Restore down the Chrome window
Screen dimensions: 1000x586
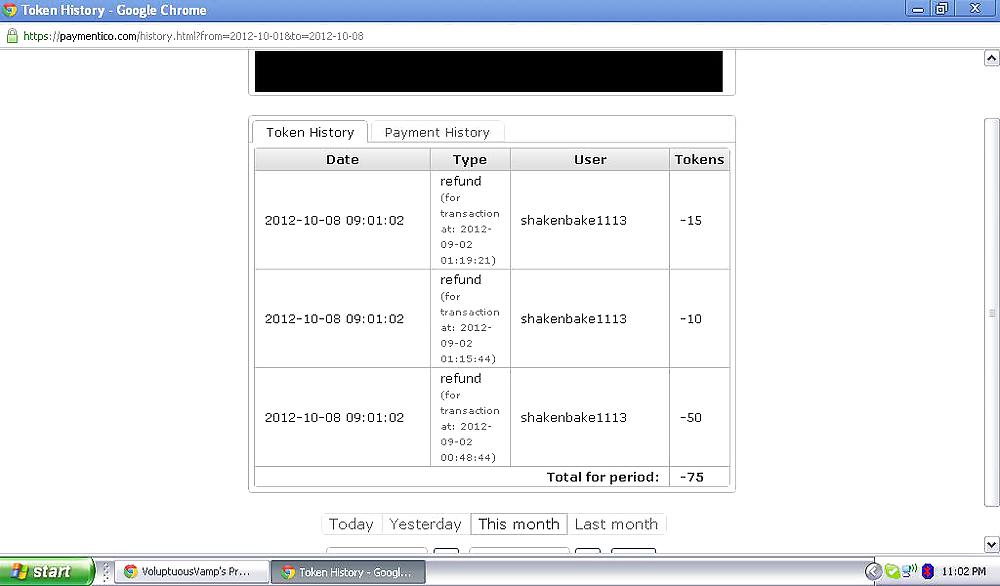coord(941,9)
